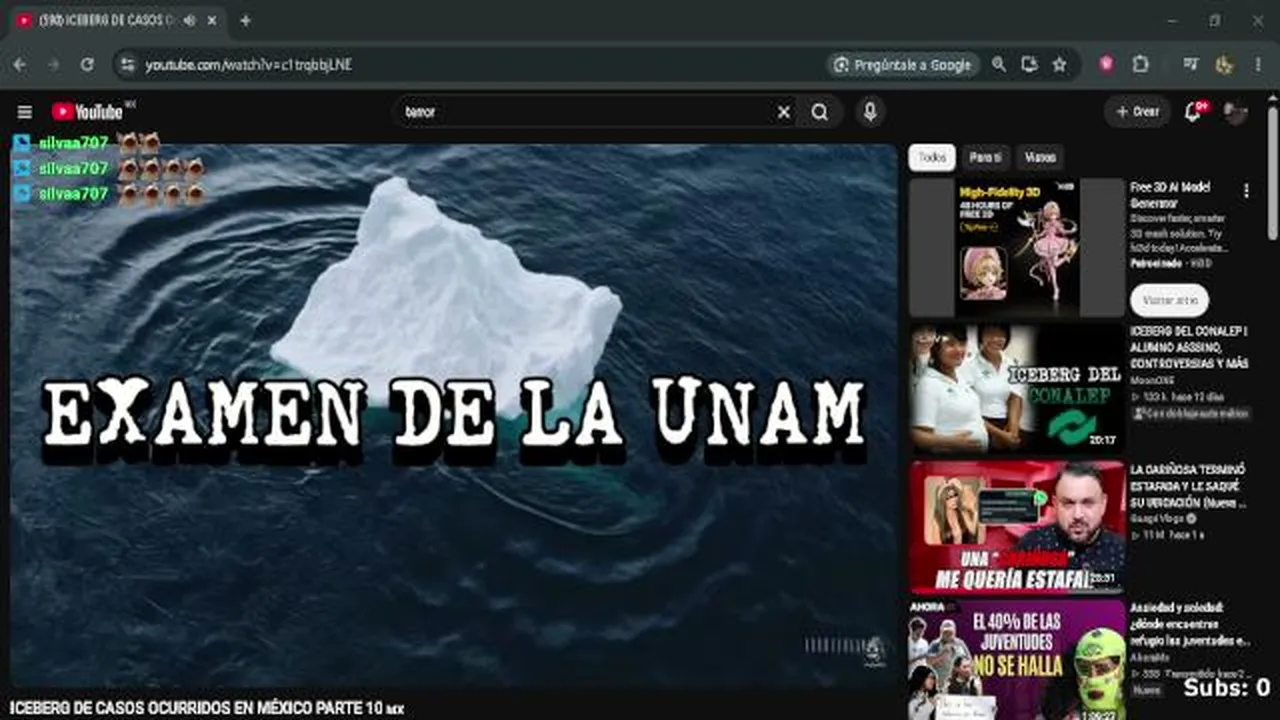Viewport: 1280px width, 720px height.
Task: Open the ICEBERG DEL CONALEP video title
Action: click(1189, 347)
